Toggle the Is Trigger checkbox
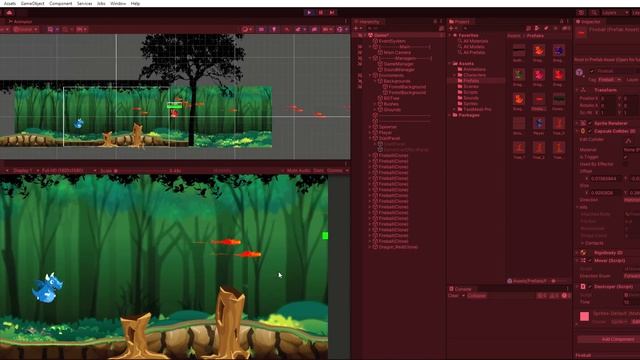 pyautogui.click(x=626, y=157)
